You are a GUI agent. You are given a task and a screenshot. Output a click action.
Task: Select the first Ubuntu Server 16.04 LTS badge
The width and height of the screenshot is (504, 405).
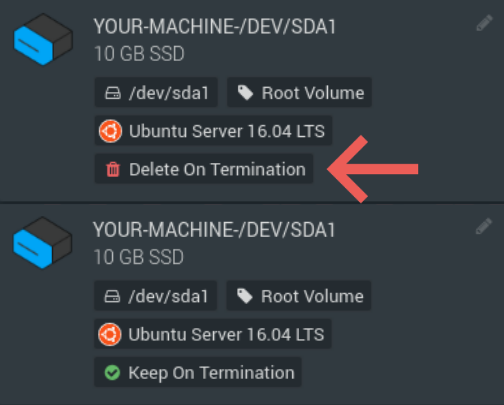(213, 131)
